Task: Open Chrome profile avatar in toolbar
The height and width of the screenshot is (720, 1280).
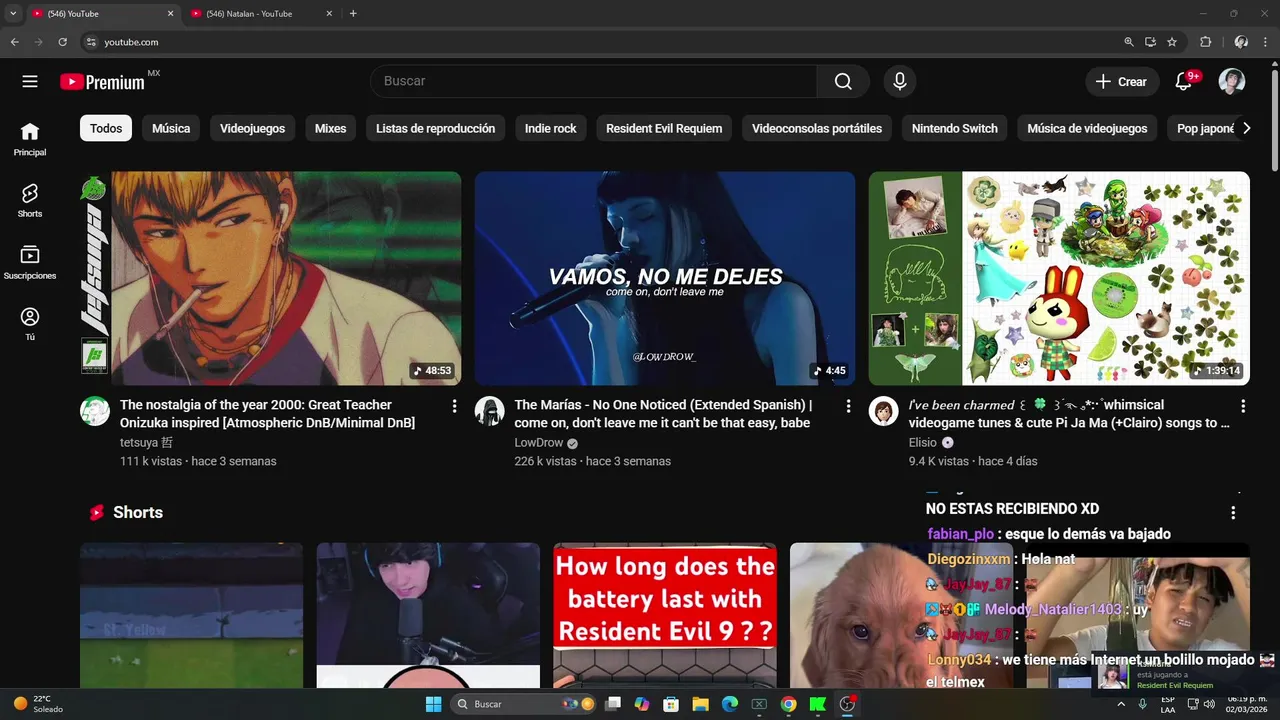Action: coord(1241,42)
